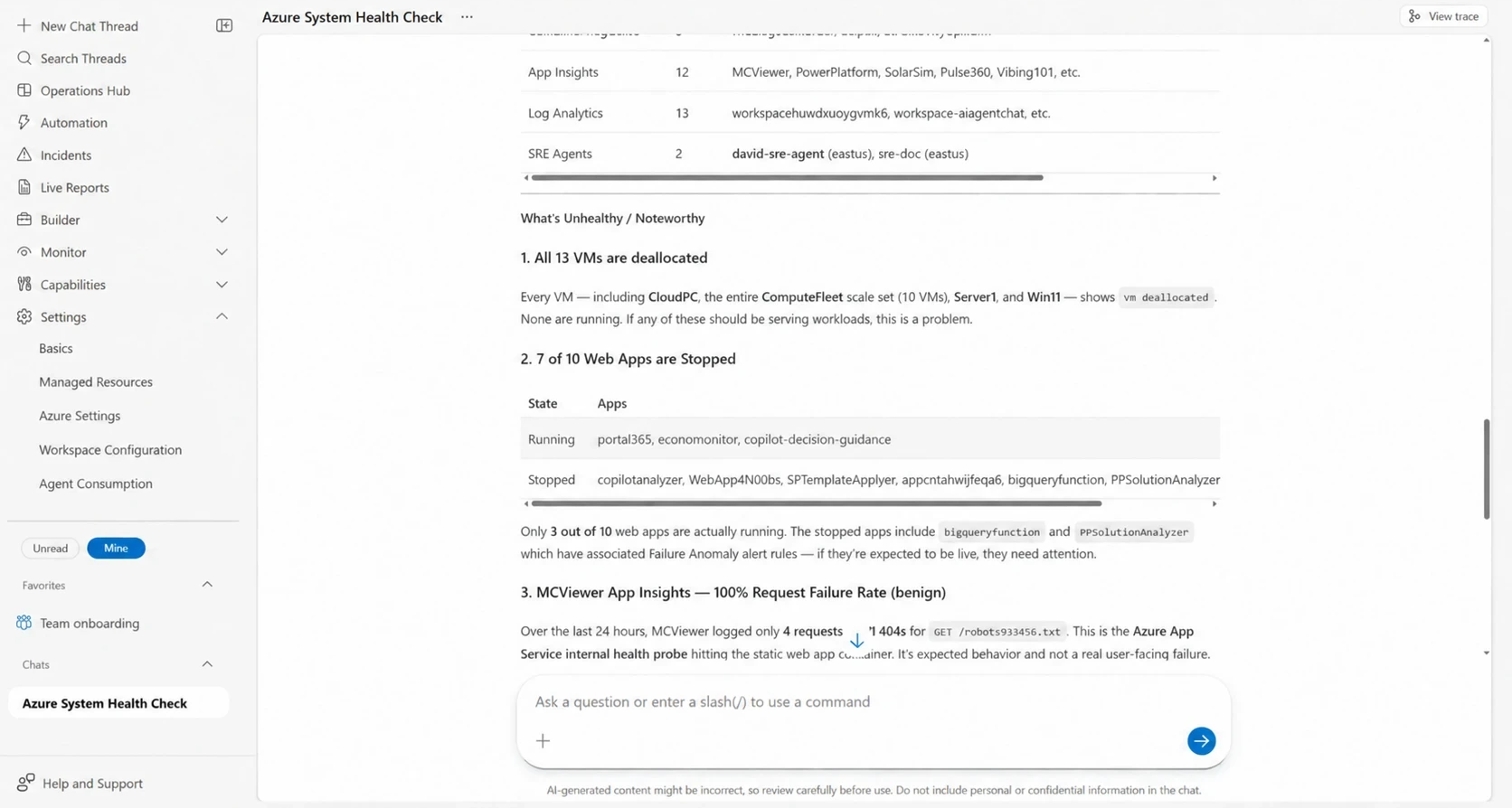Click the Settings gear icon
Screen dimensions: 1512x808
(24, 316)
